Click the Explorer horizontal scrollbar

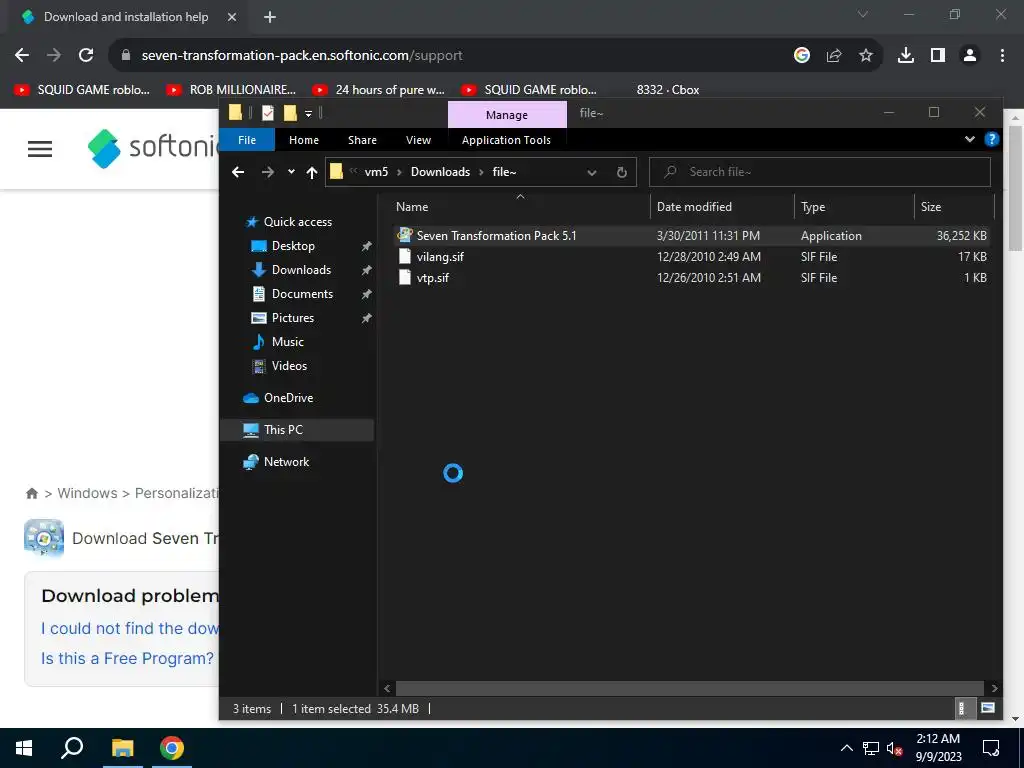pyautogui.click(x=690, y=688)
